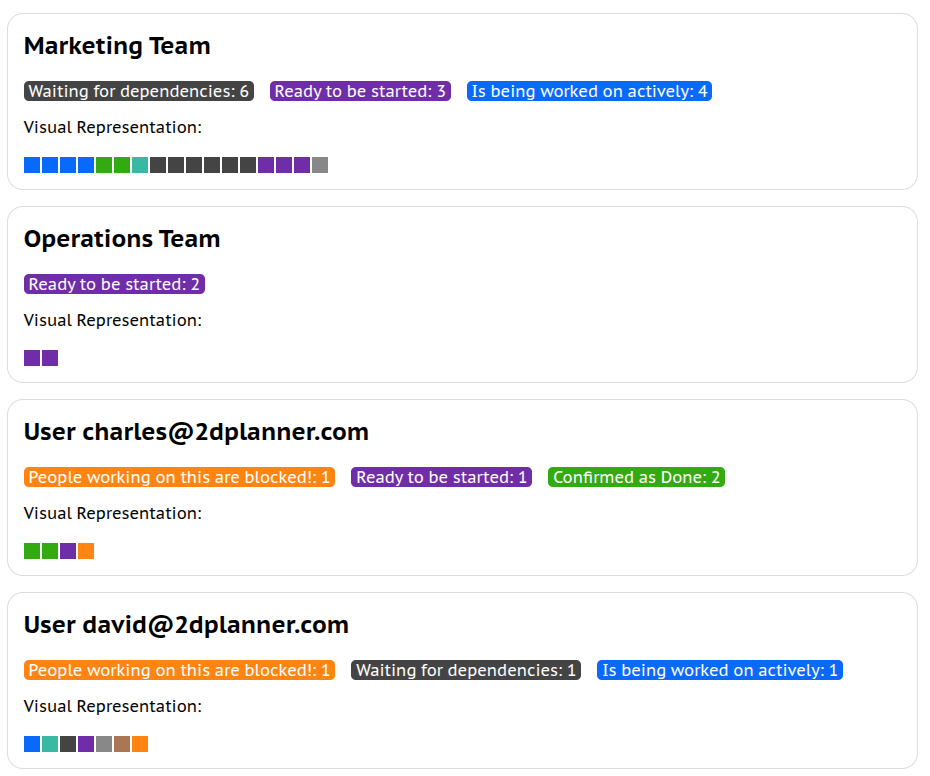Screen dimensions: 930x776
Task: Select the orange square in charles's visual representation
Action: (x=86, y=551)
